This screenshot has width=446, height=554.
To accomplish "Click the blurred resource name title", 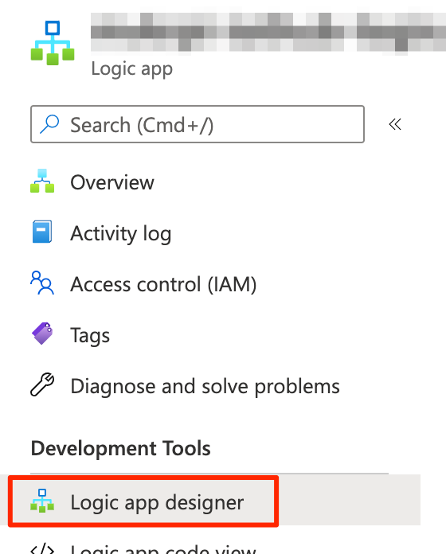I will (x=268, y=33).
